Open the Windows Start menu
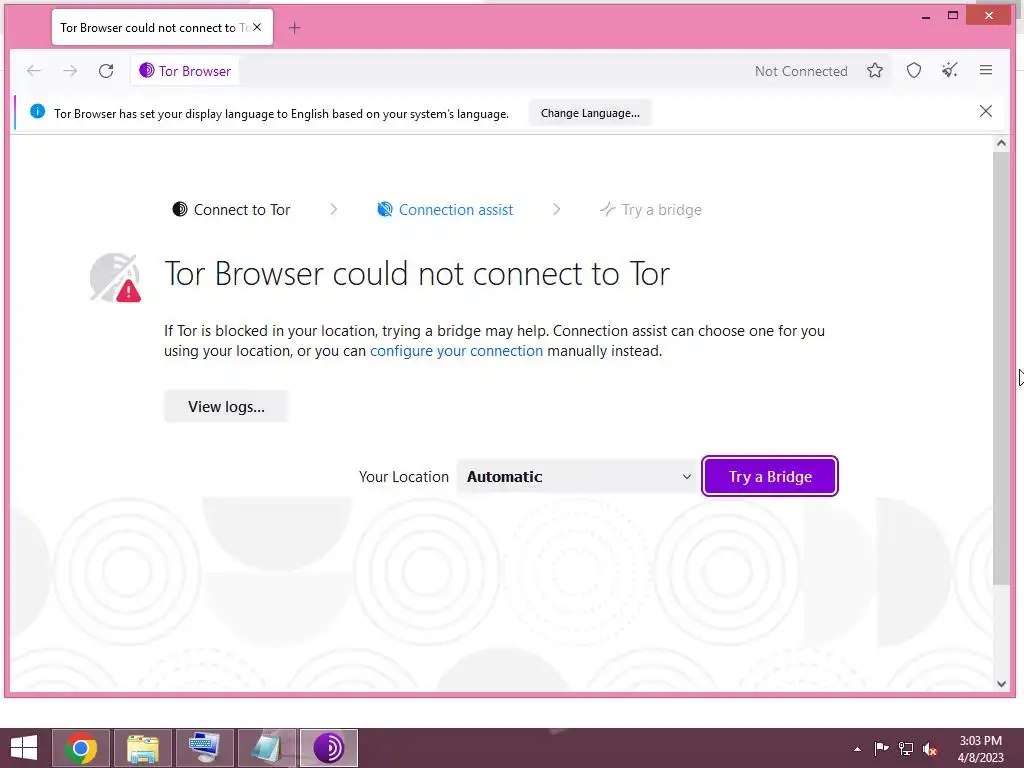This screenshot has height=768, width=1024. click(24, 748)
